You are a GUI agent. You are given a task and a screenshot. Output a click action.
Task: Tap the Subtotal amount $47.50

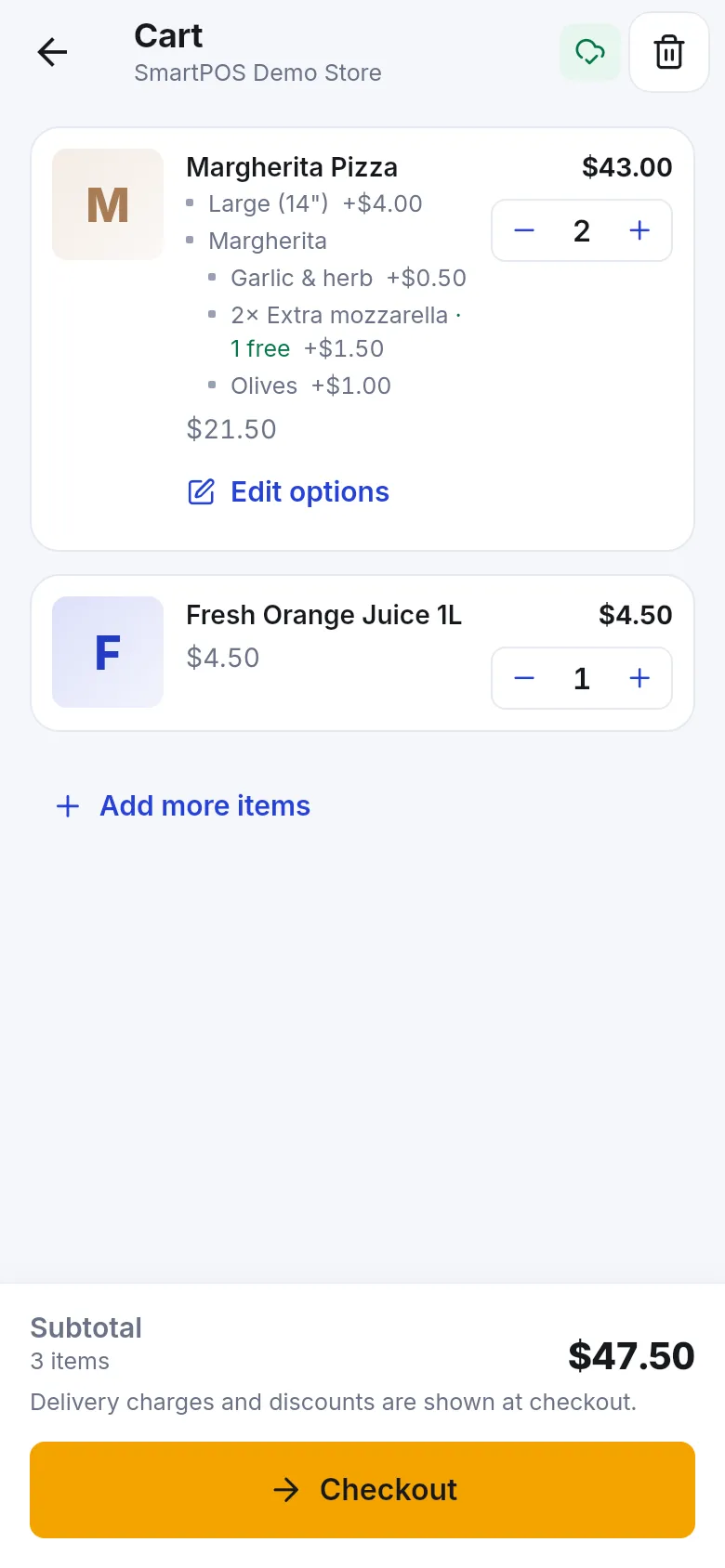point(631,1356)
